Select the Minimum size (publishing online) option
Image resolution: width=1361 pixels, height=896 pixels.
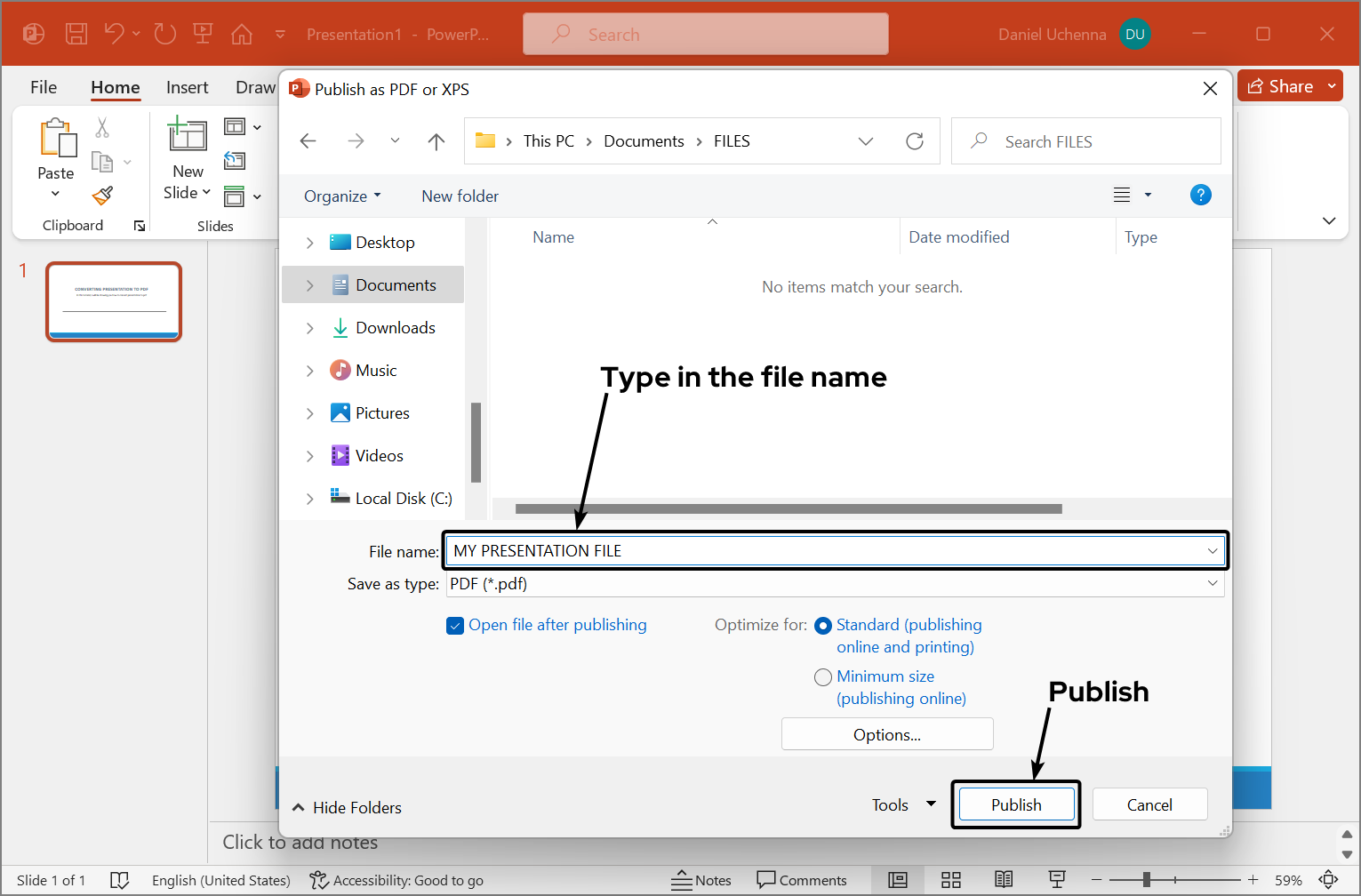(x=822, y=676)
